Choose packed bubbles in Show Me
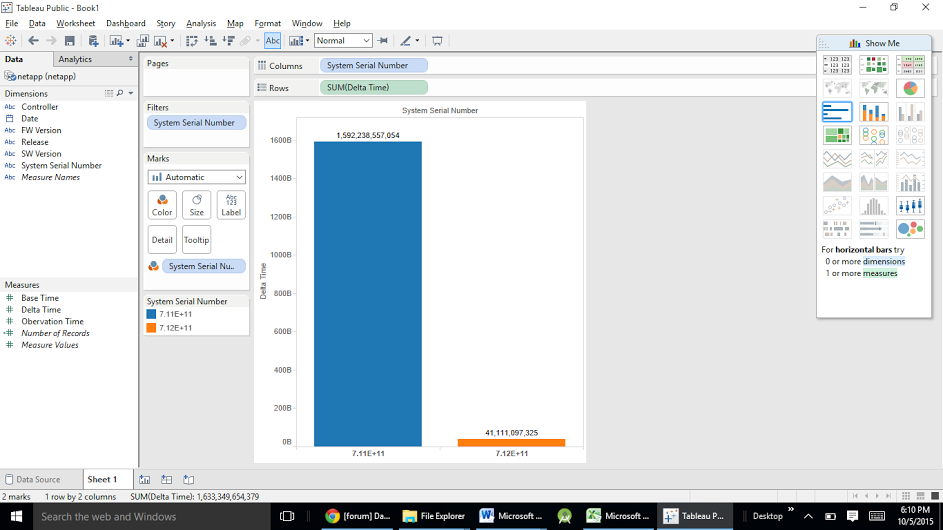Viewport: 943px width, 530px height. 910,229
